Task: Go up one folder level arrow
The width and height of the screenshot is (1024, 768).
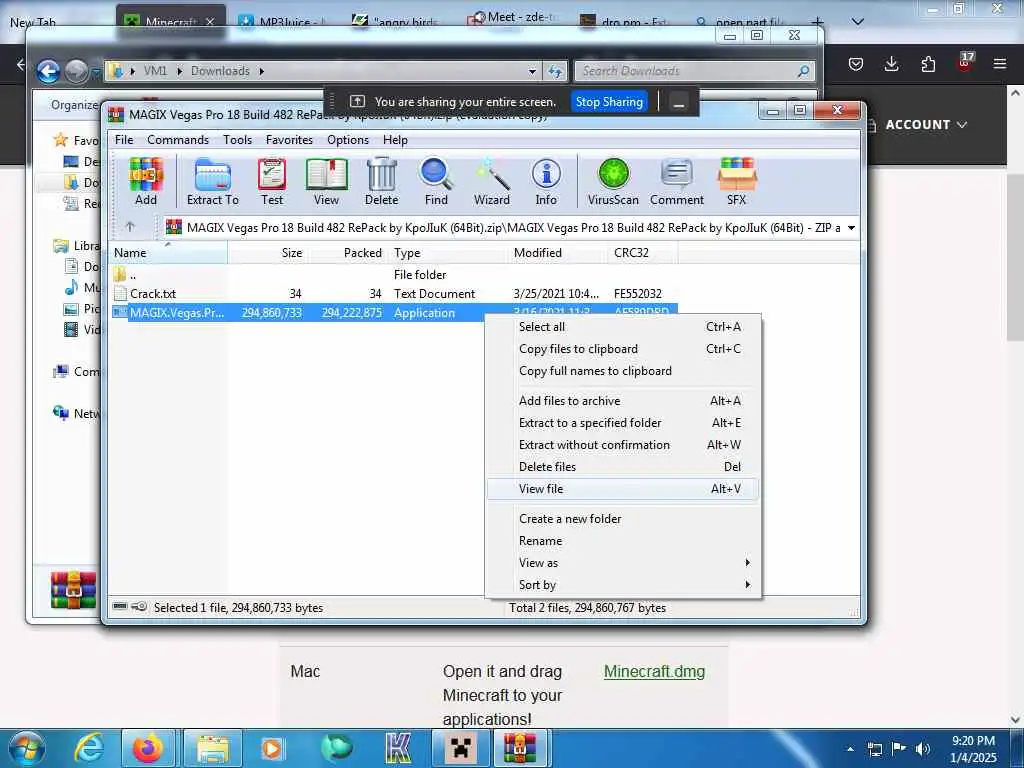Action: (130, 227)
